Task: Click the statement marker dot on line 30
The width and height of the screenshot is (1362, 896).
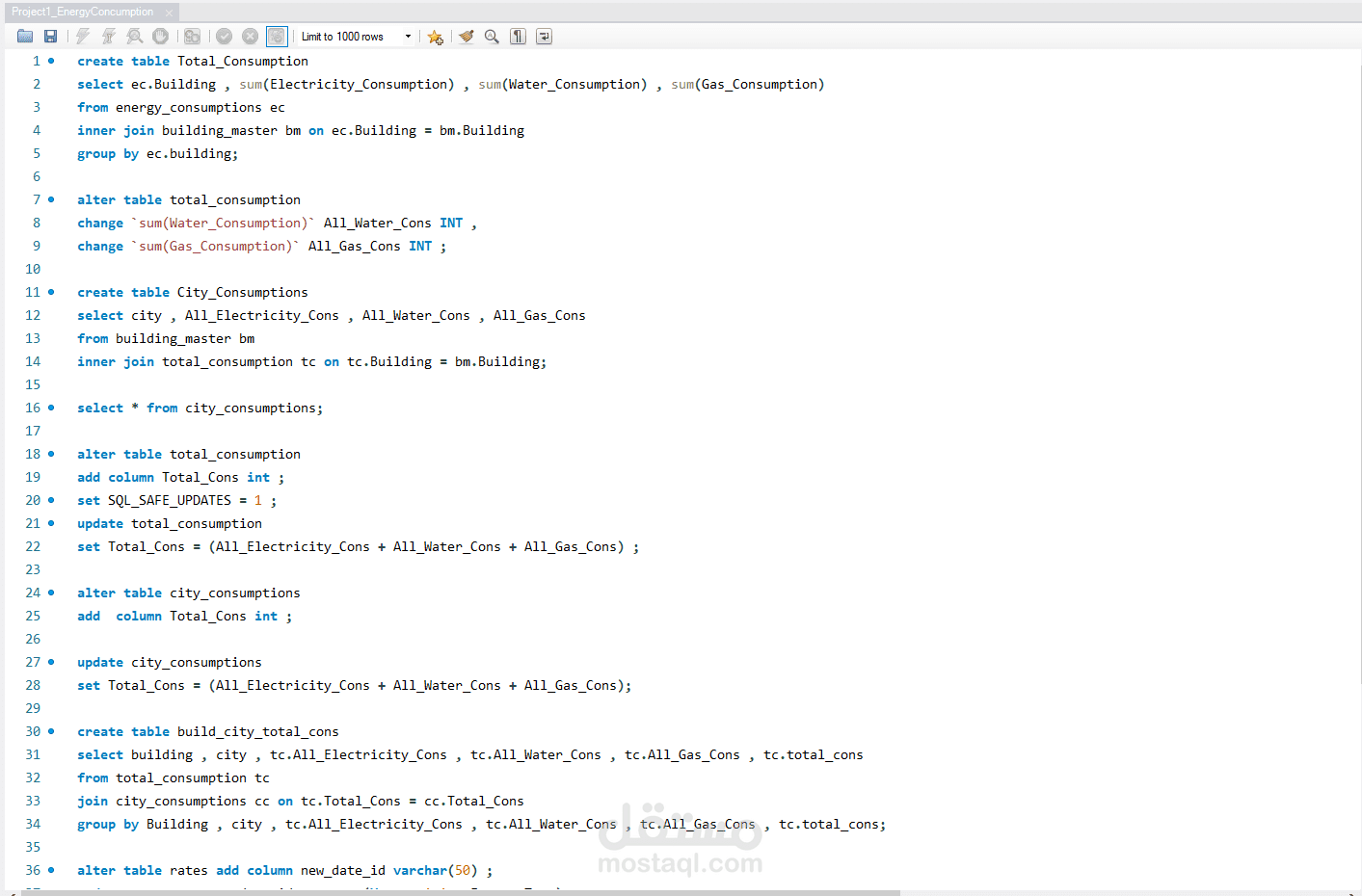Action: 52,731
